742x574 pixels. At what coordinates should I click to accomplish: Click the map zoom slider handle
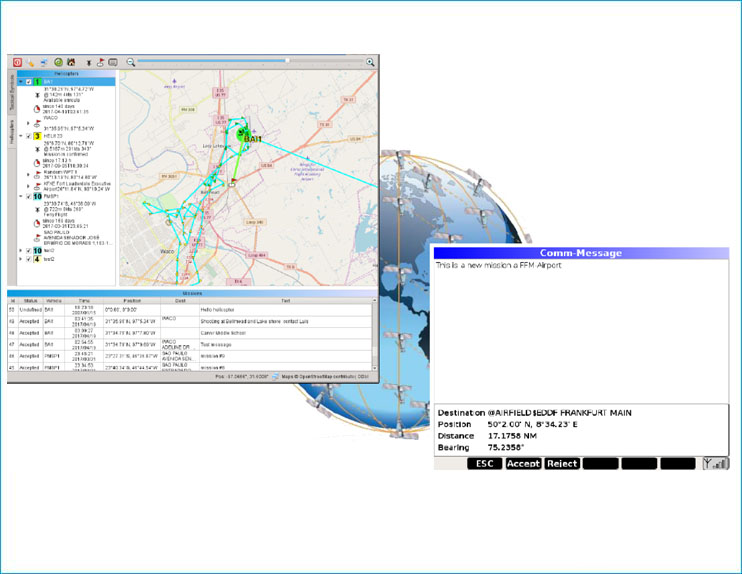(x=287, y=62)
